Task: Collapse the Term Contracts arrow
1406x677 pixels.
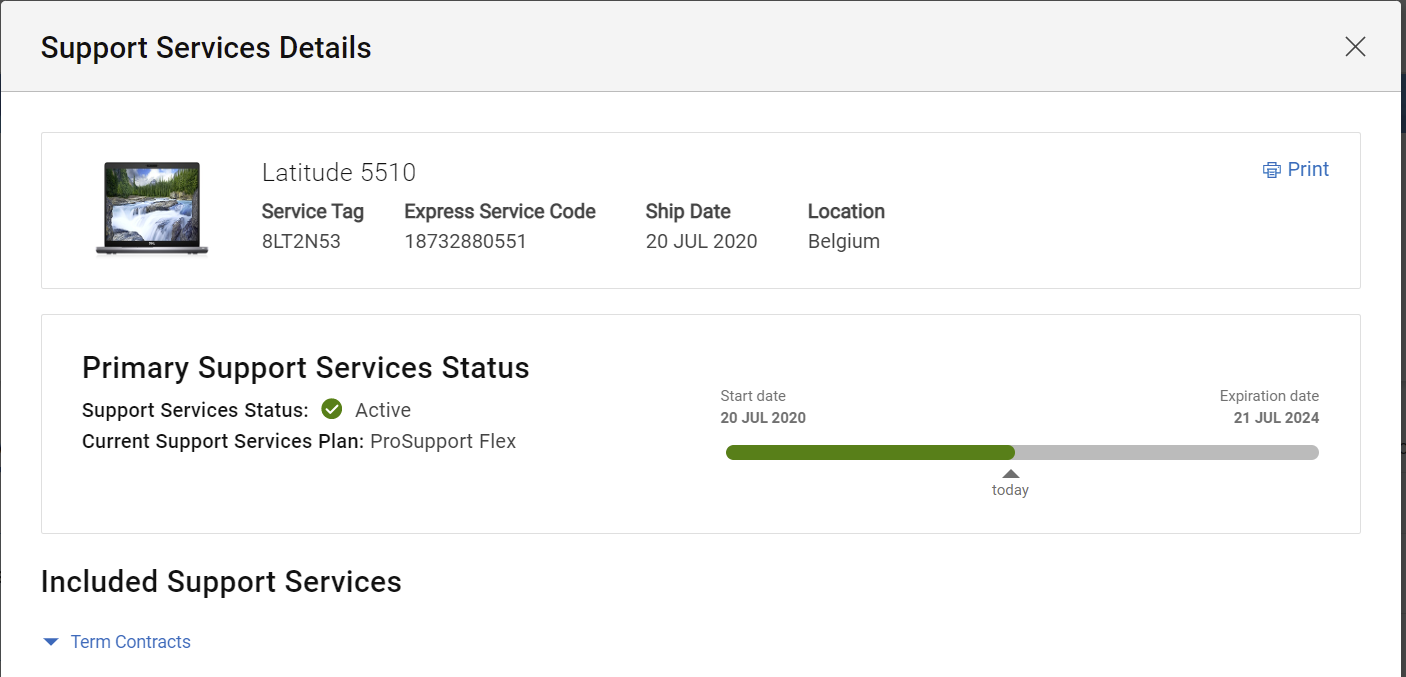Action: click(x=52, y=642)
